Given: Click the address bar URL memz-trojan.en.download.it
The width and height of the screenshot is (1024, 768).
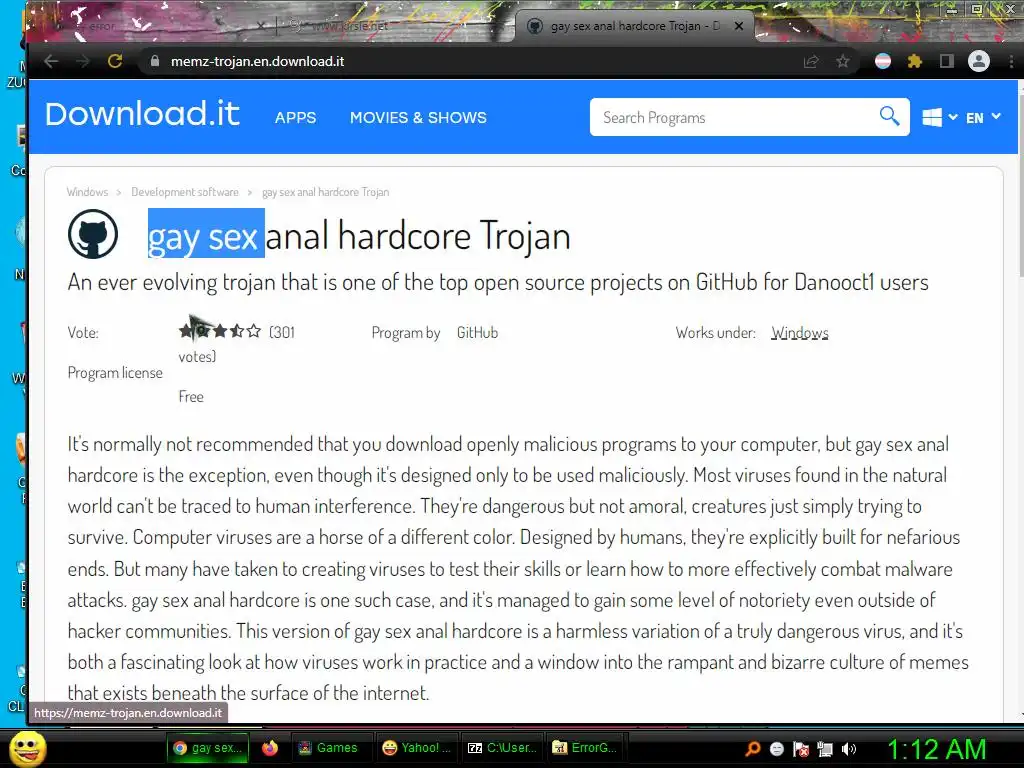Looking at the screenshot, I should (x=257, y=61).
